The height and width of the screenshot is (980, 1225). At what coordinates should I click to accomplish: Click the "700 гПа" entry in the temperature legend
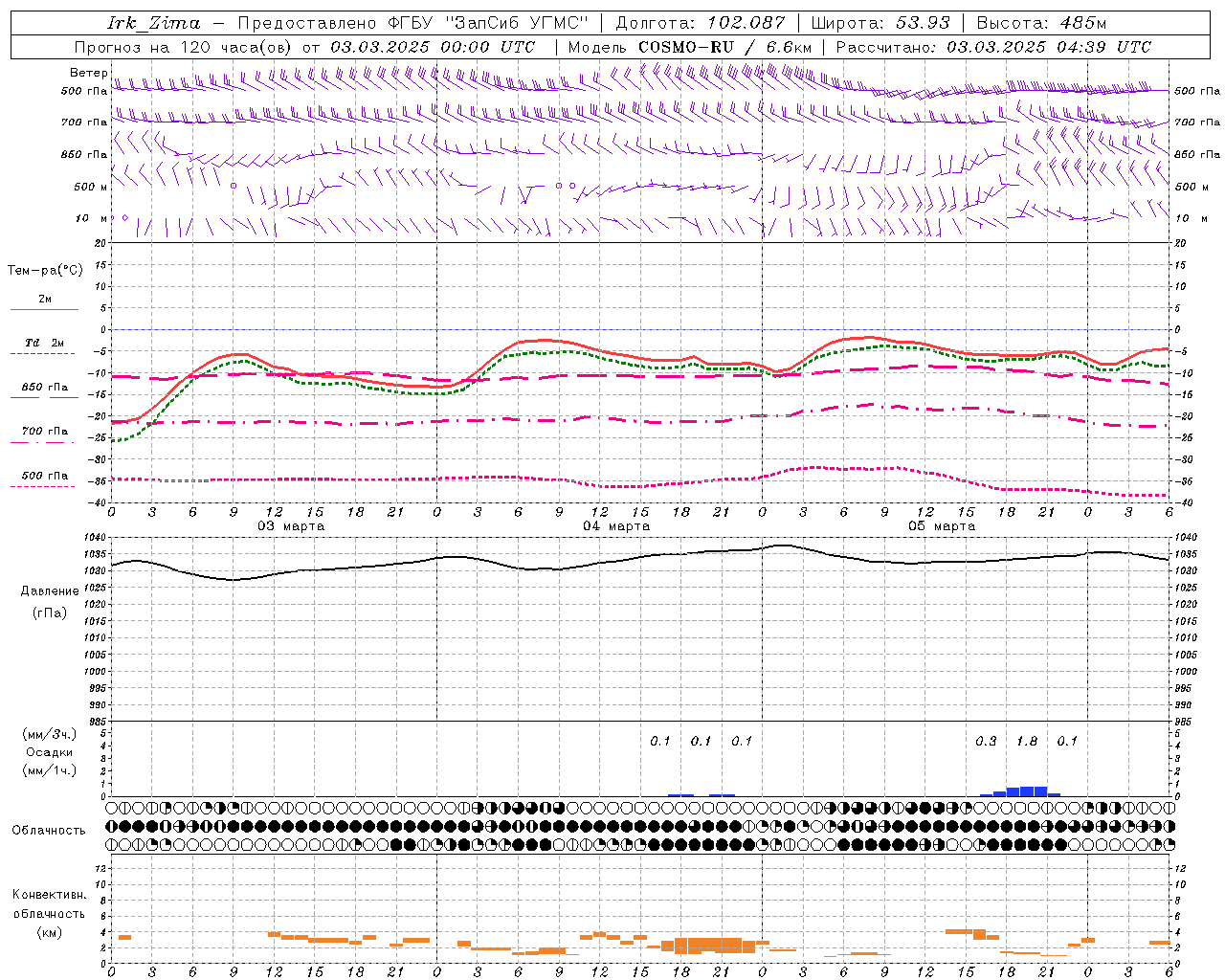click(45, 431)
